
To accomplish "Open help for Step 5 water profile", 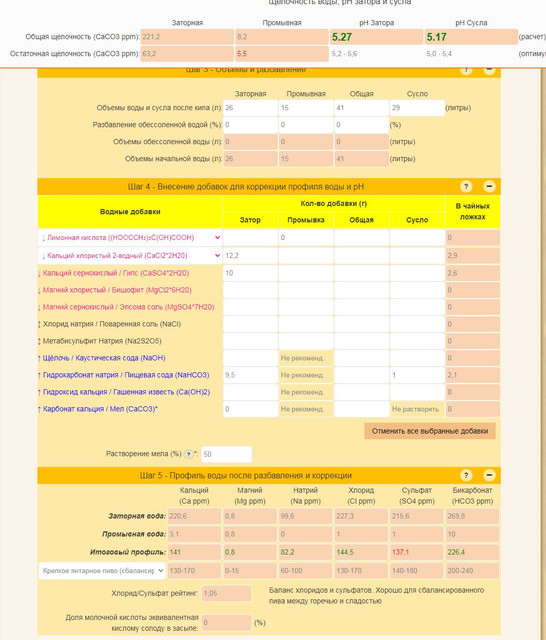I will point(466,475).
